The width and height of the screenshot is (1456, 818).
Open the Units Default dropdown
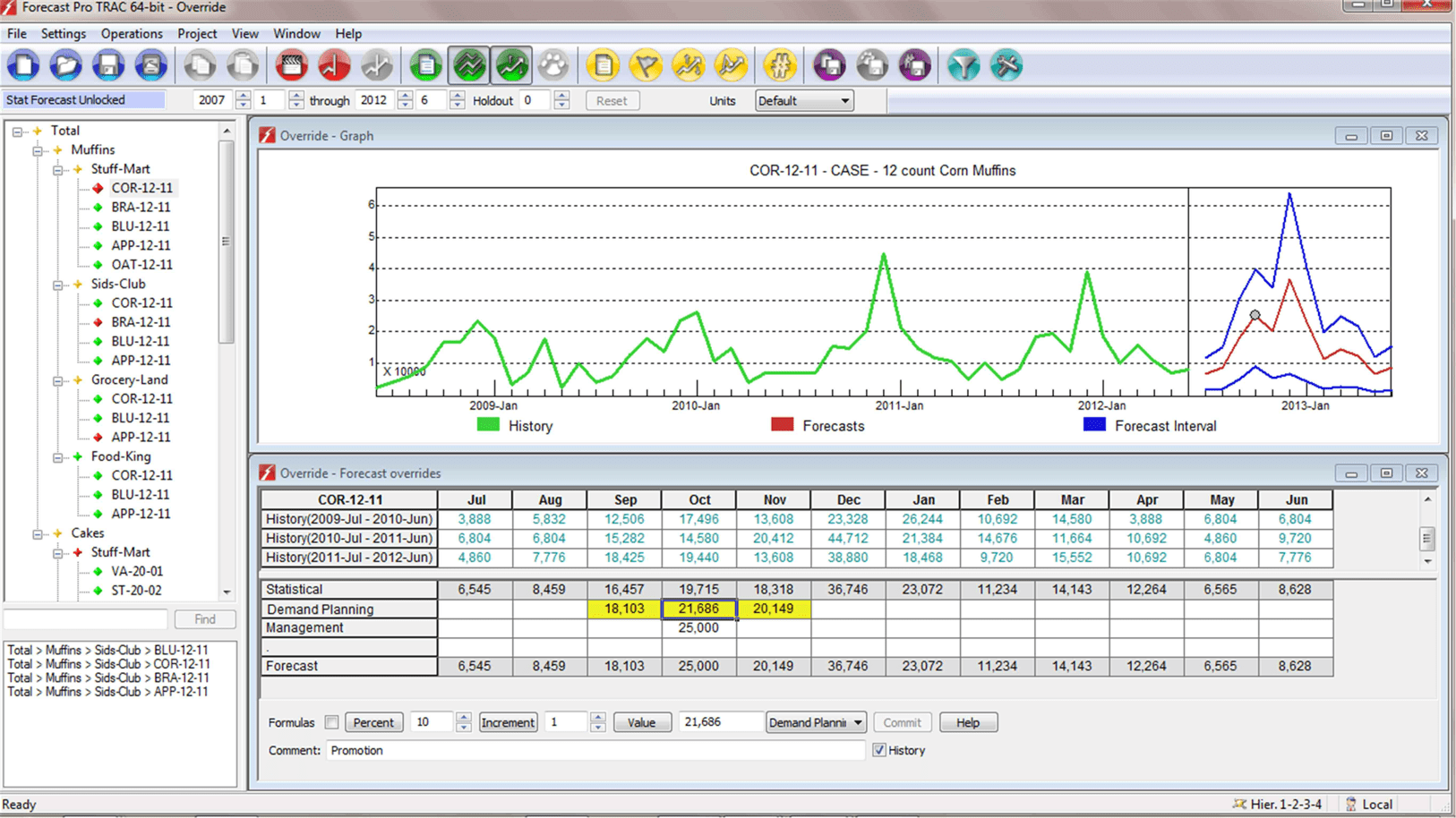point(804,100)
